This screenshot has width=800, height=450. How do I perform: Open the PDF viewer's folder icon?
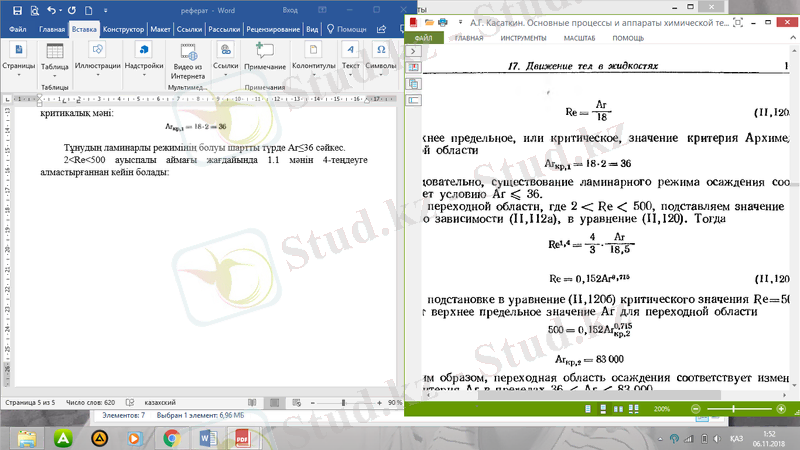point(429,21)
